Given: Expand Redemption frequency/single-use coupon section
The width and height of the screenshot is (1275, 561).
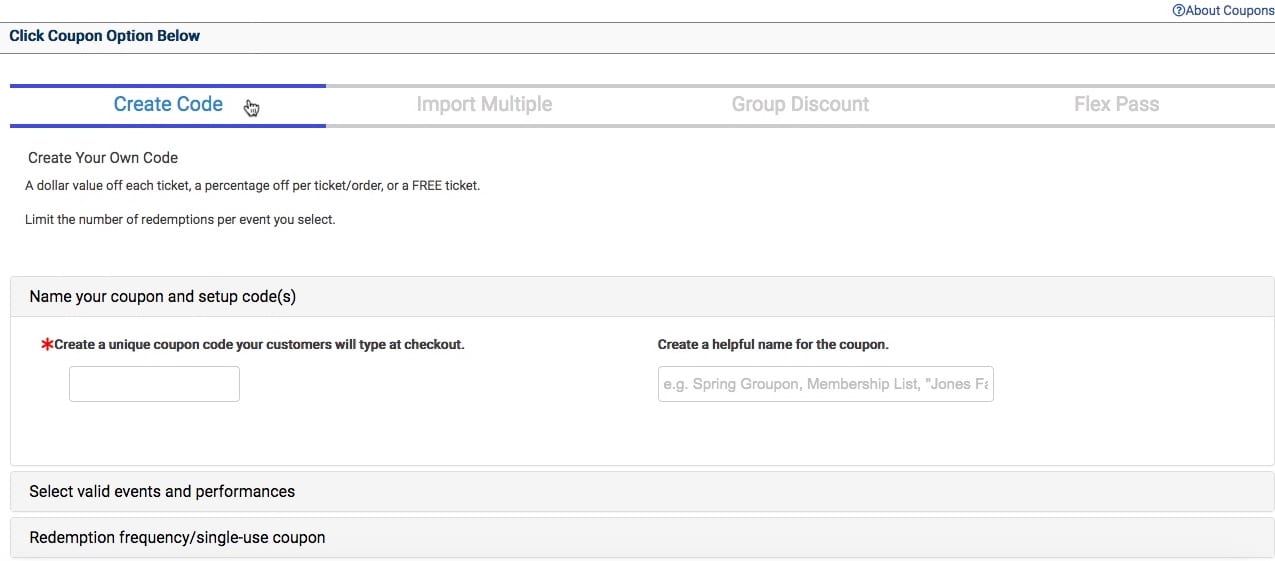Looking at the screenshot, I should (642, 538).
